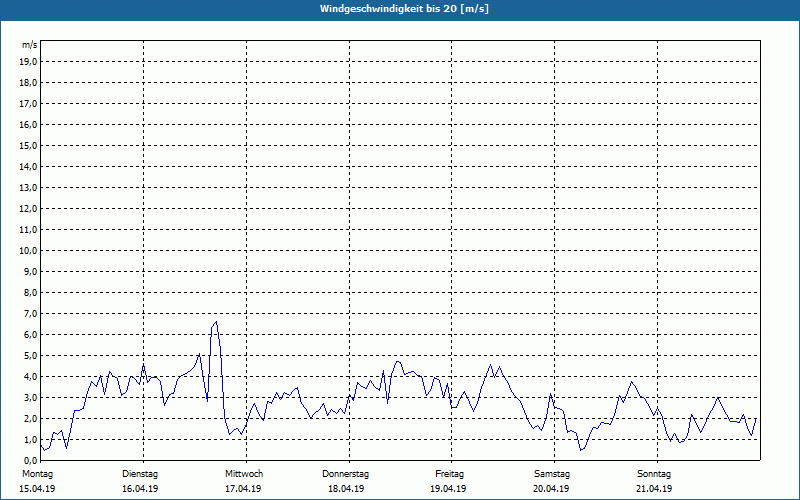Viewport: 800px width, 500px height.
Task: Select the 'Freitag' day label
Action: pyautogui.click(x=449, y=474)
